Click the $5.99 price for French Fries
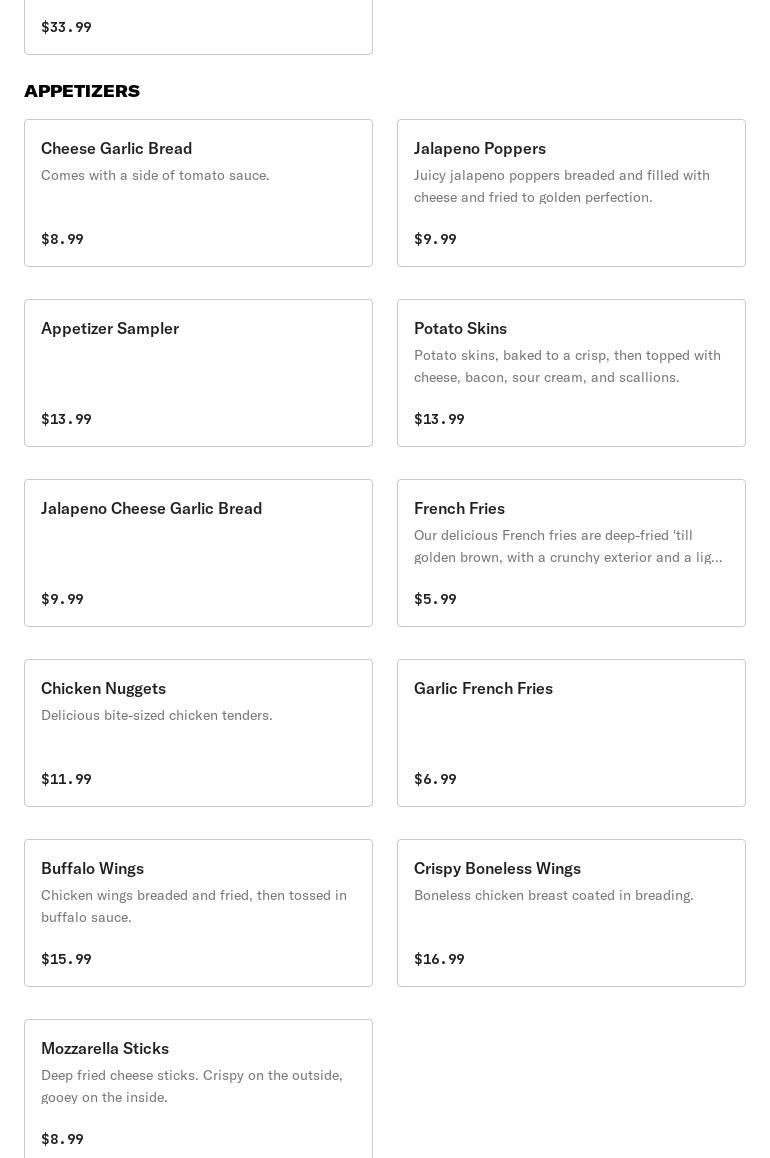770x1158 pixels. tap(435, 599)
